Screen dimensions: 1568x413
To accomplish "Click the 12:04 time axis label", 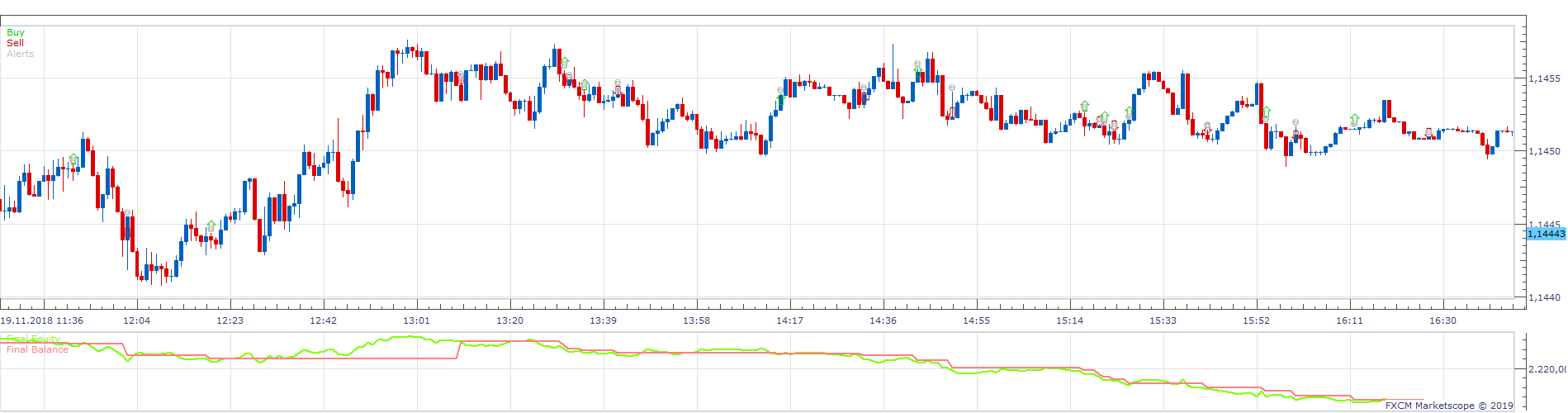I will 137,320.
